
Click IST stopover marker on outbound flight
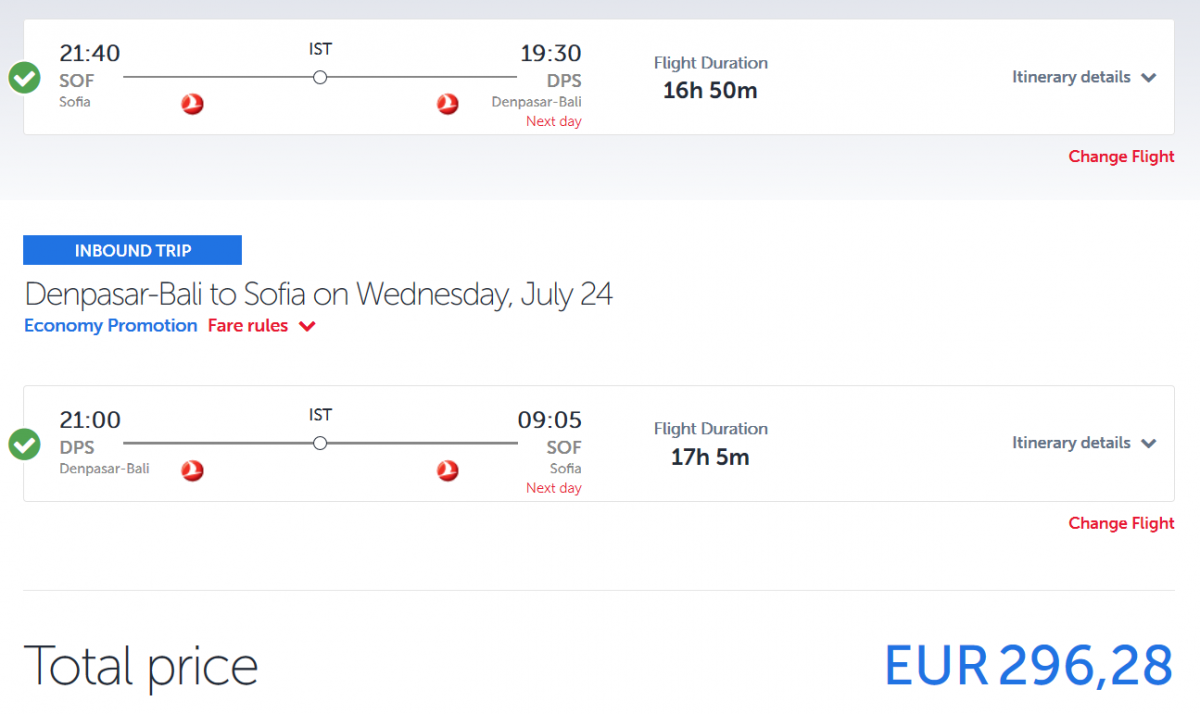click(320, 77)
